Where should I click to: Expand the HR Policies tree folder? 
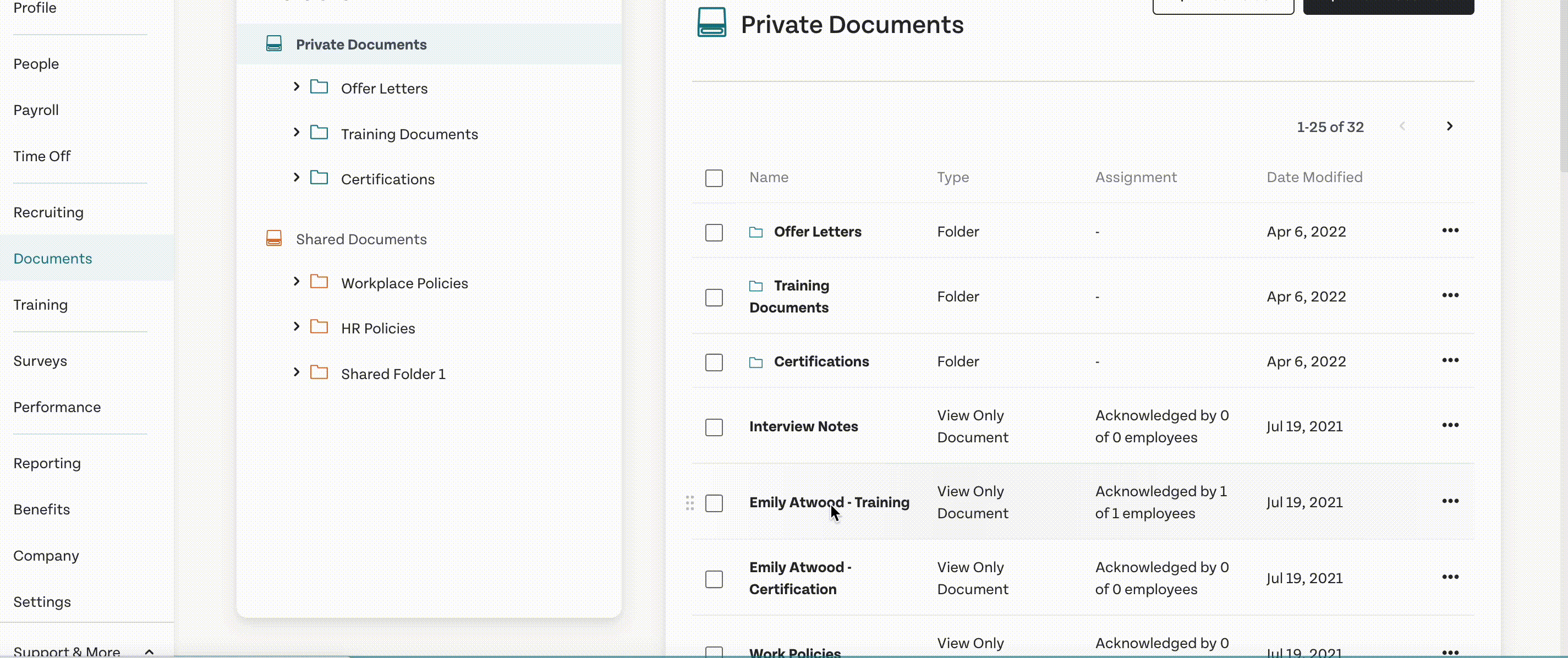297,326
